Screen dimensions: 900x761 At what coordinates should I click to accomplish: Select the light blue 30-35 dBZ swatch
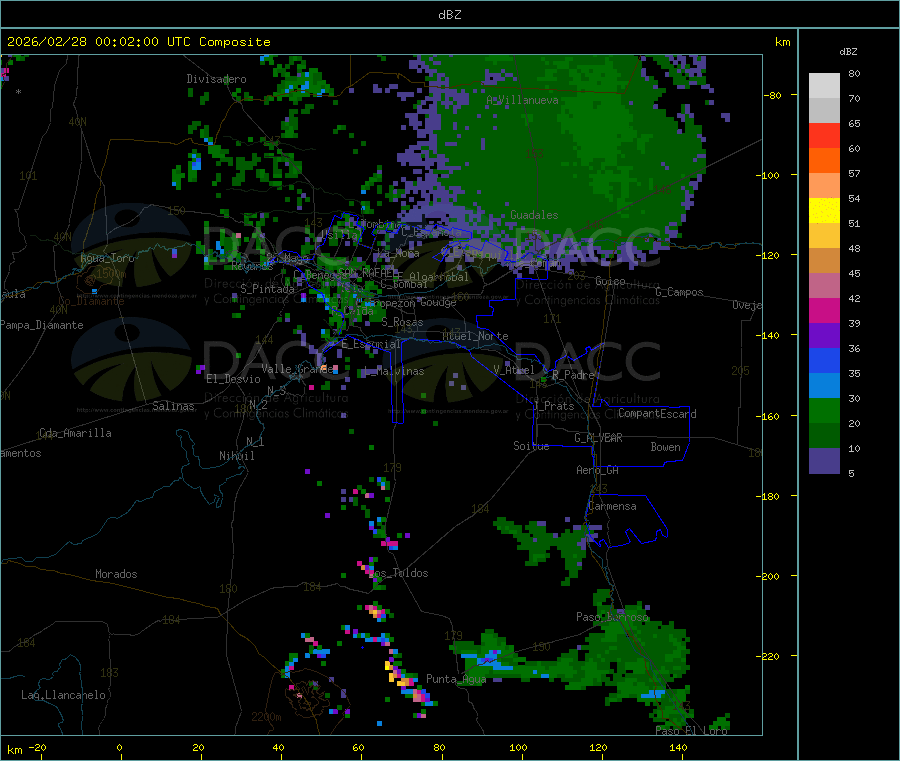coord(824,386)
